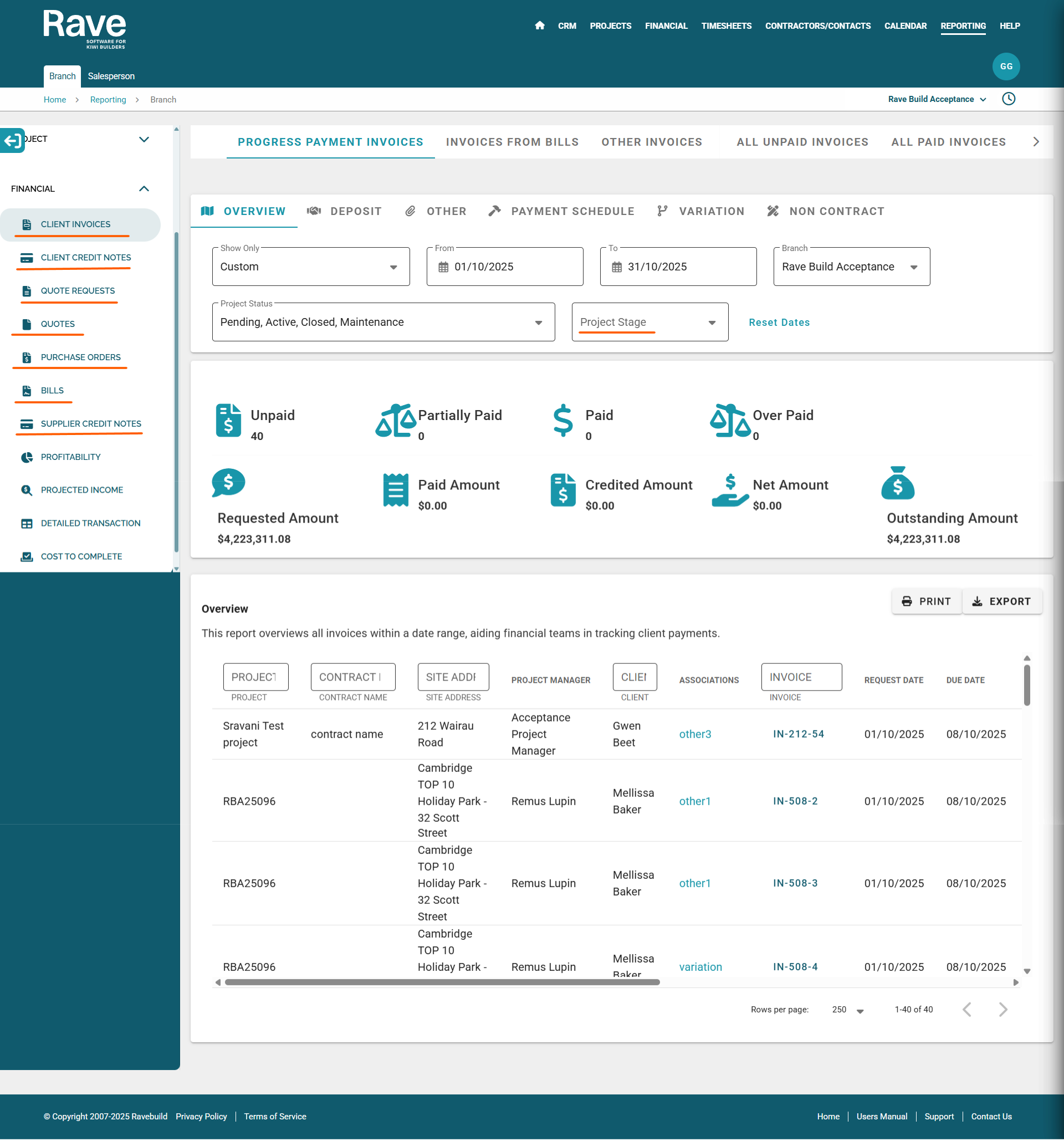1064x1141 pixels.
Task: Click the clock history icon
Action: (1009, 99)
